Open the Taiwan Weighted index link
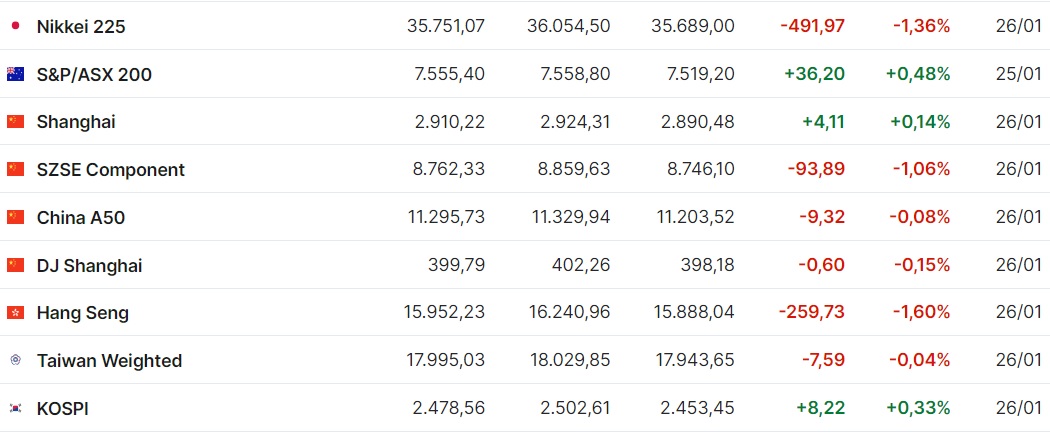Viewport: 1050px width, 434px height. pos(109,361)
